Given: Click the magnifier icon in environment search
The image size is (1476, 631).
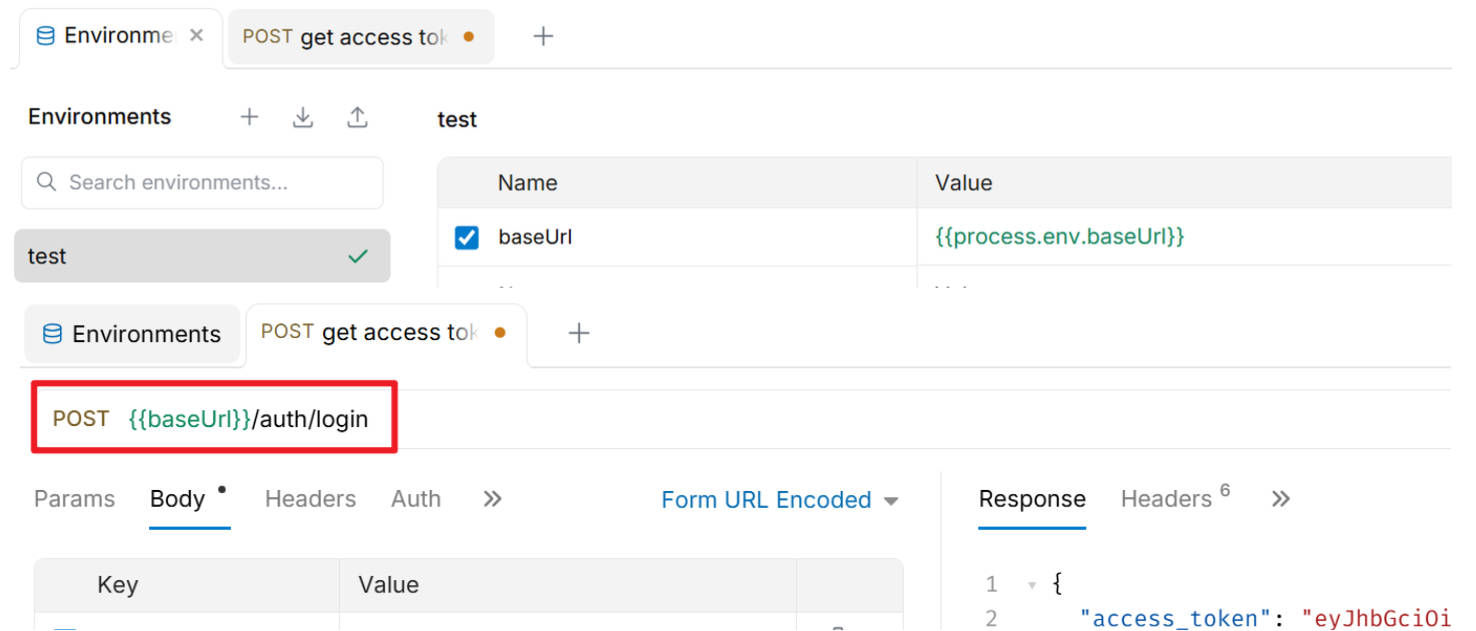Looking at the screenshot, I should click(46, 182).
